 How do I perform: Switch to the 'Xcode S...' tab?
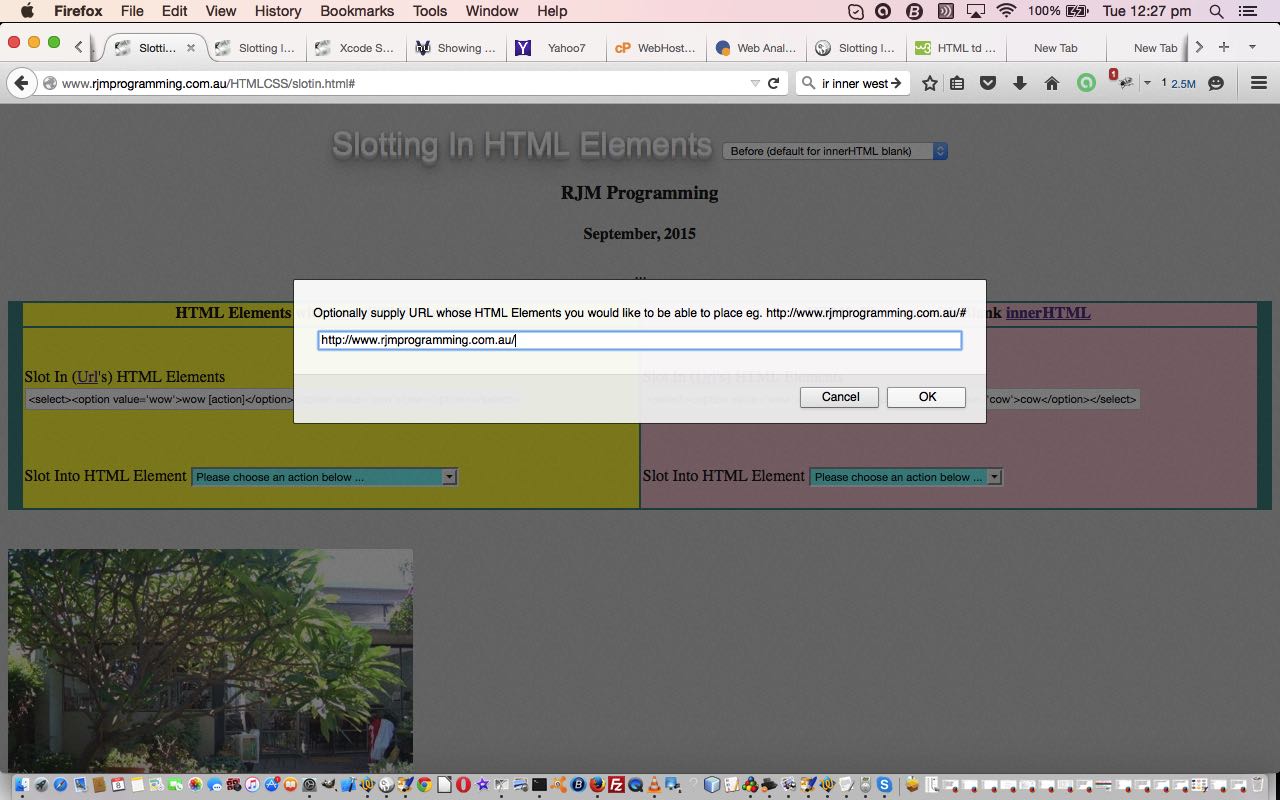pyautogui.click(x=357, y=48)
